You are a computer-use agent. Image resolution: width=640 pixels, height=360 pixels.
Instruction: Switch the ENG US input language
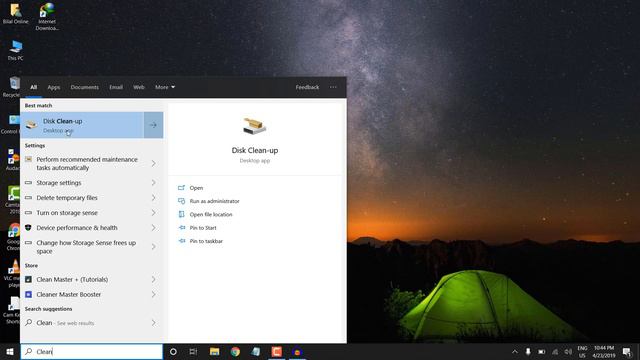(x=582, y=351)
